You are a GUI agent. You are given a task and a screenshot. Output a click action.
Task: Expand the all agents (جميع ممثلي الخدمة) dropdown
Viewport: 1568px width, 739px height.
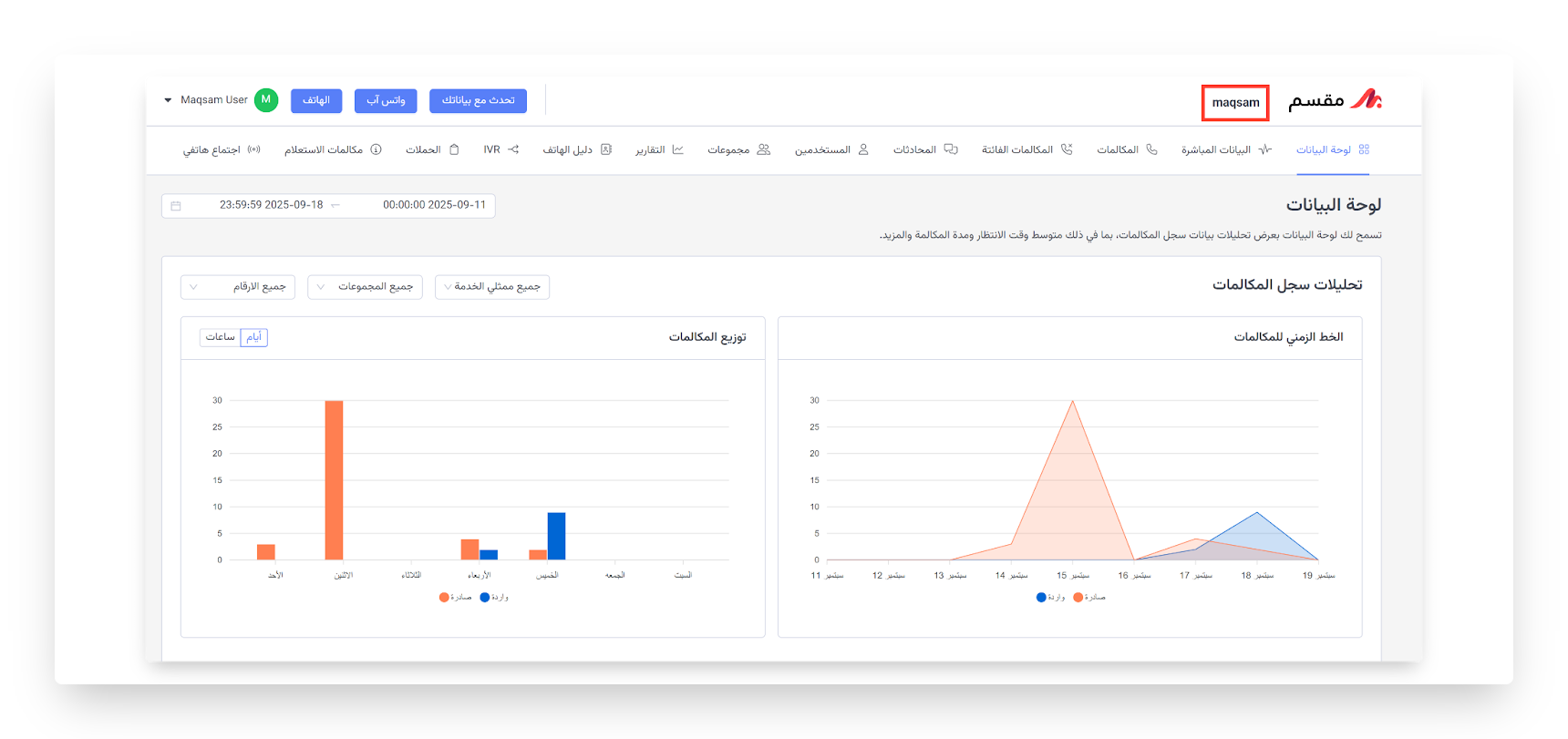click(x=492, y=287)
